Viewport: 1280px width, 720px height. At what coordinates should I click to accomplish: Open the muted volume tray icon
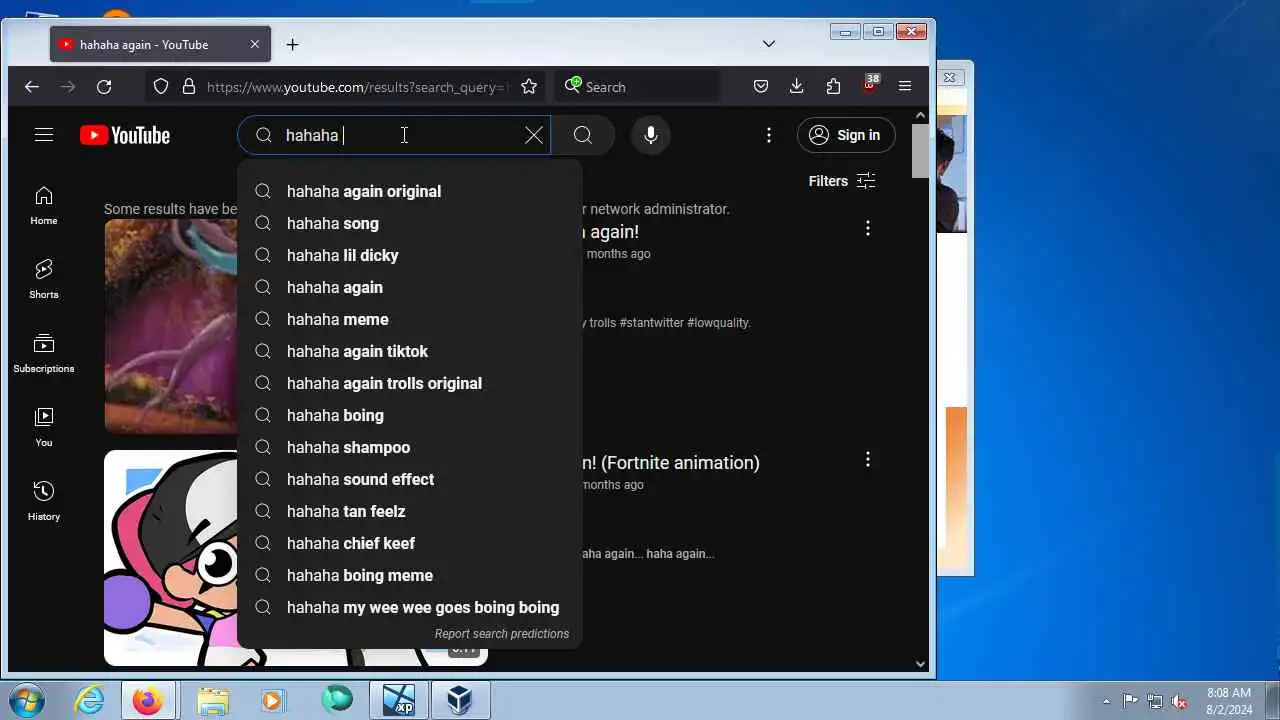(1180, 701)
